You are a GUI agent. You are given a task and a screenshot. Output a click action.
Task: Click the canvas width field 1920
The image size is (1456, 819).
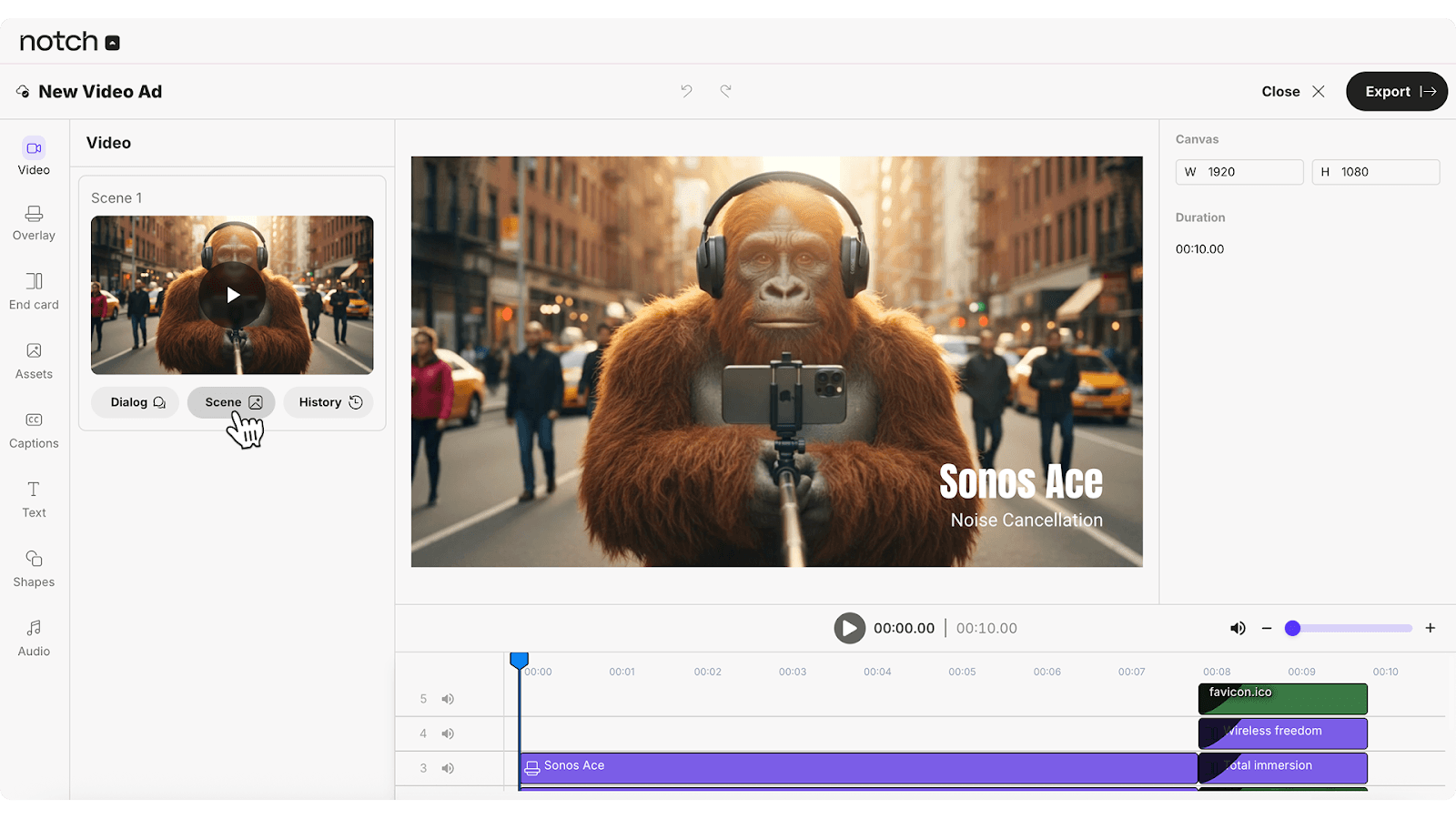coord(1239,172)
